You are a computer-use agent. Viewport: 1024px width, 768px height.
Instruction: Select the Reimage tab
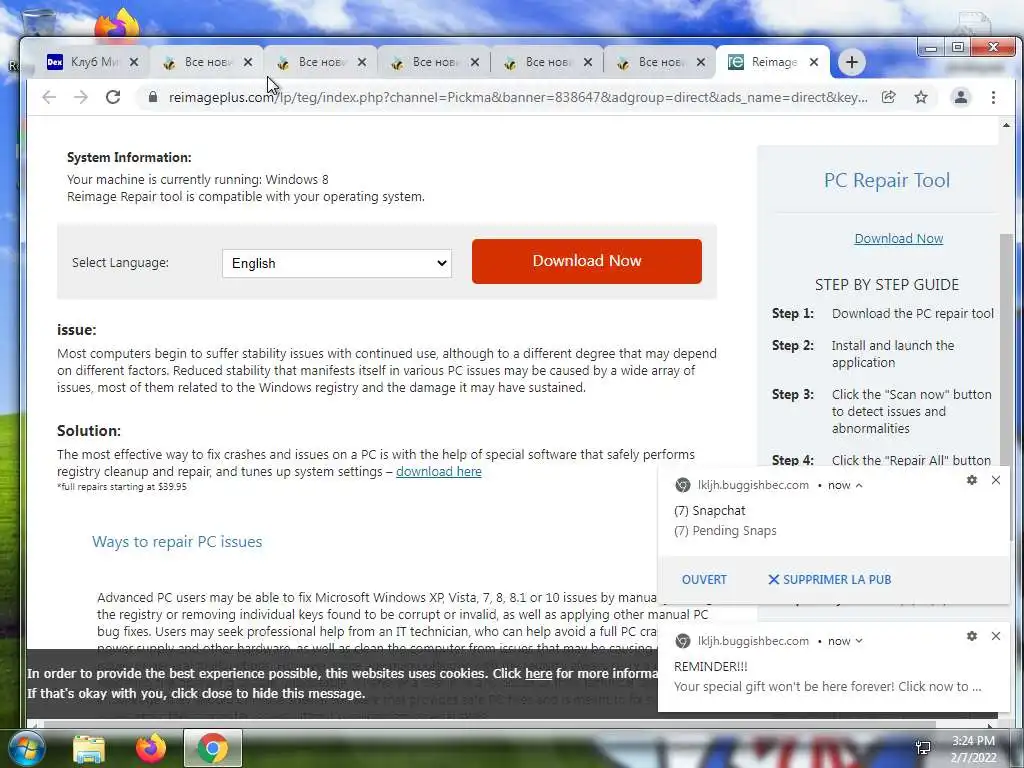[x=773, y=62]
